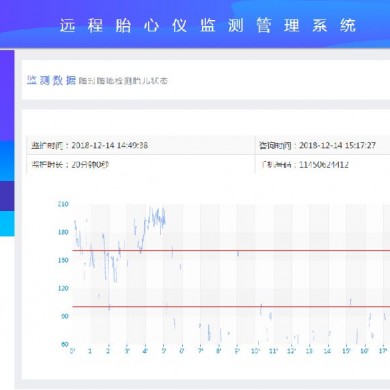Image resolution: width=390 pixels, height=390 pixels.
Task: Click the lower red threshold line in the chart
Action: 231,306
